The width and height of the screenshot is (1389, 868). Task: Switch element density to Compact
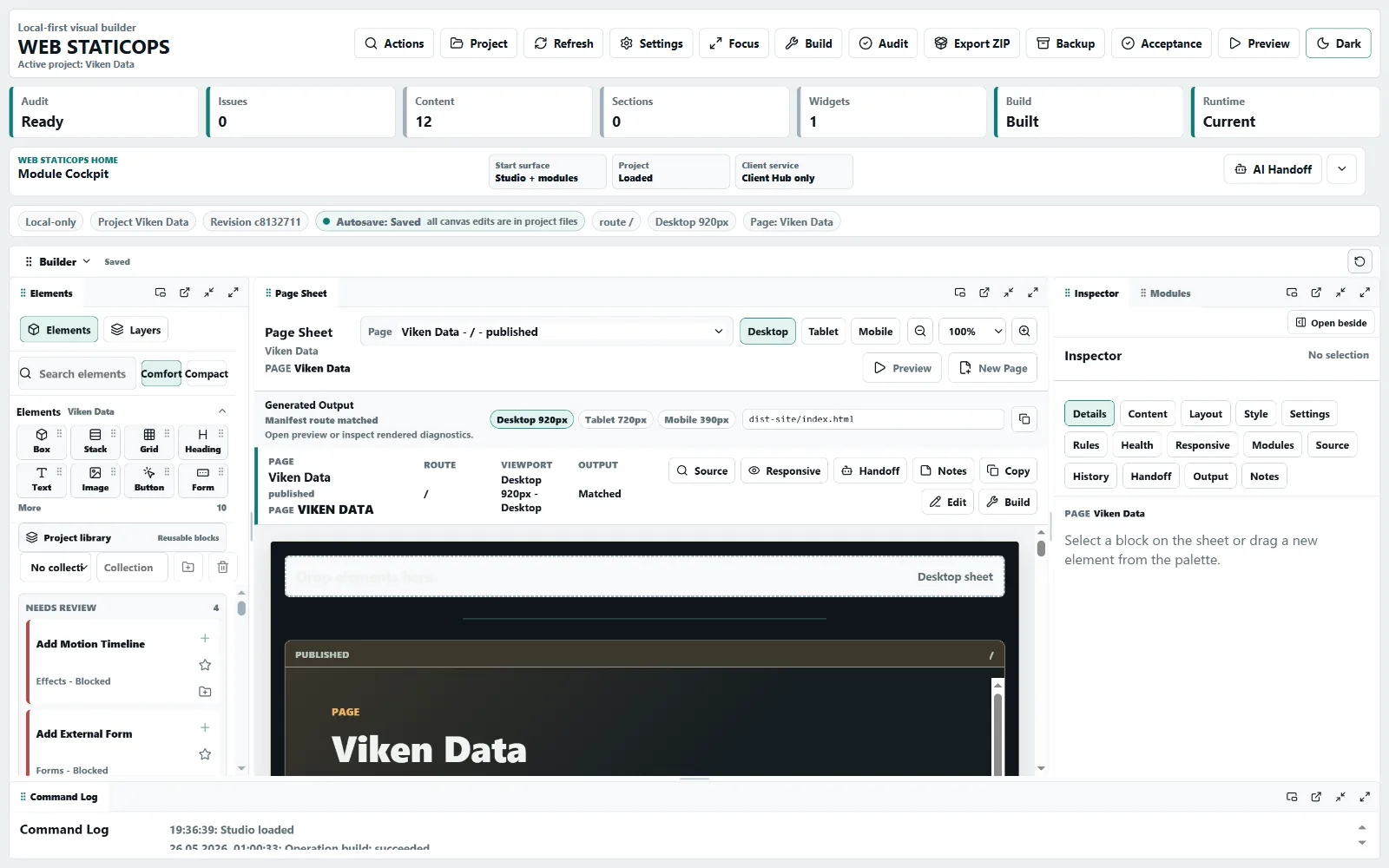click(206, 373)
